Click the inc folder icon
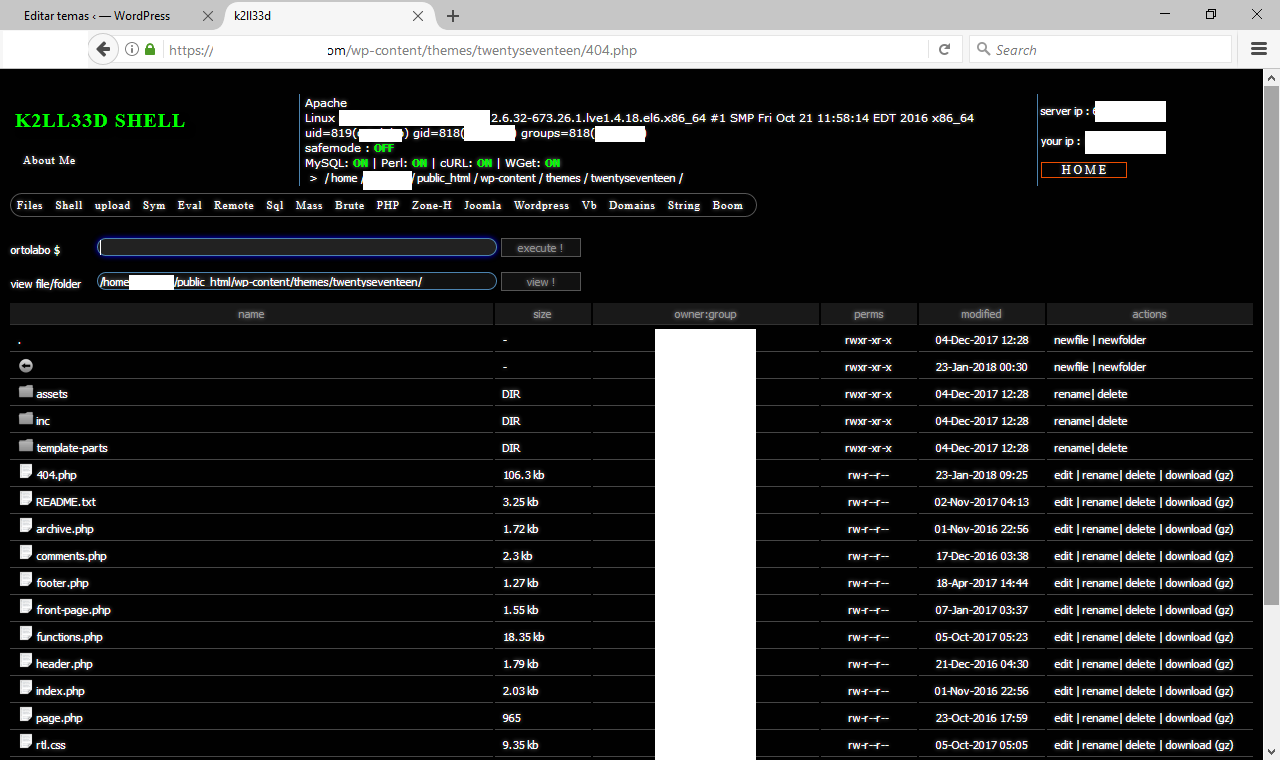The height and width of the screenshot is (760, 1280). coord(26,420)
